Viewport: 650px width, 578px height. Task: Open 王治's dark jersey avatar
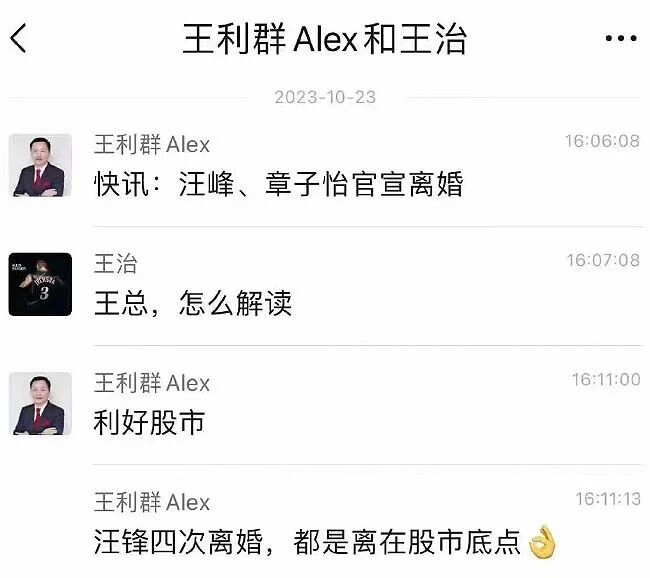pyautogui.click(x=40, y=284)
